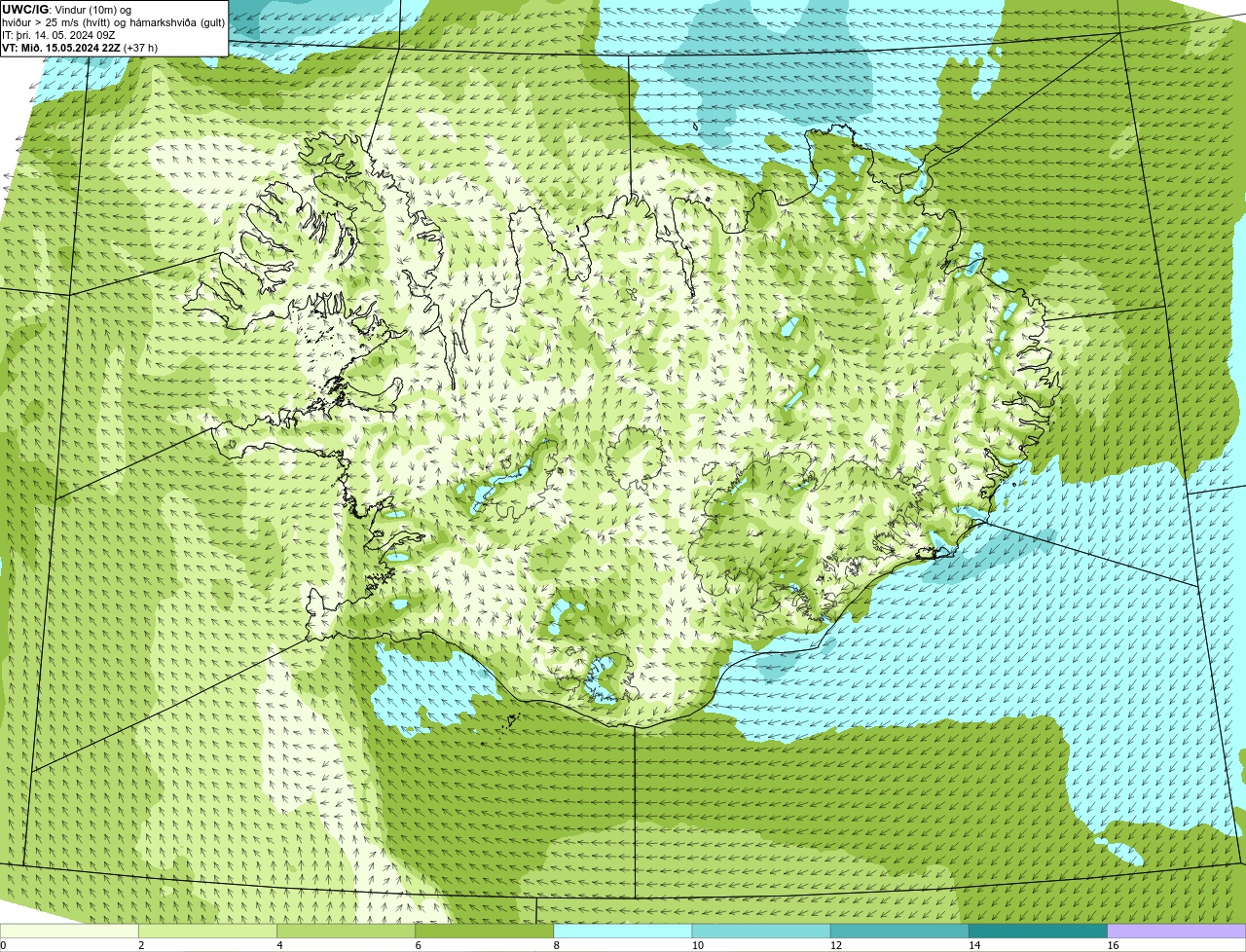This screenshot has height=952, width=1246.
Task: Click the legend scale label '10'
Action: (697, 945)
